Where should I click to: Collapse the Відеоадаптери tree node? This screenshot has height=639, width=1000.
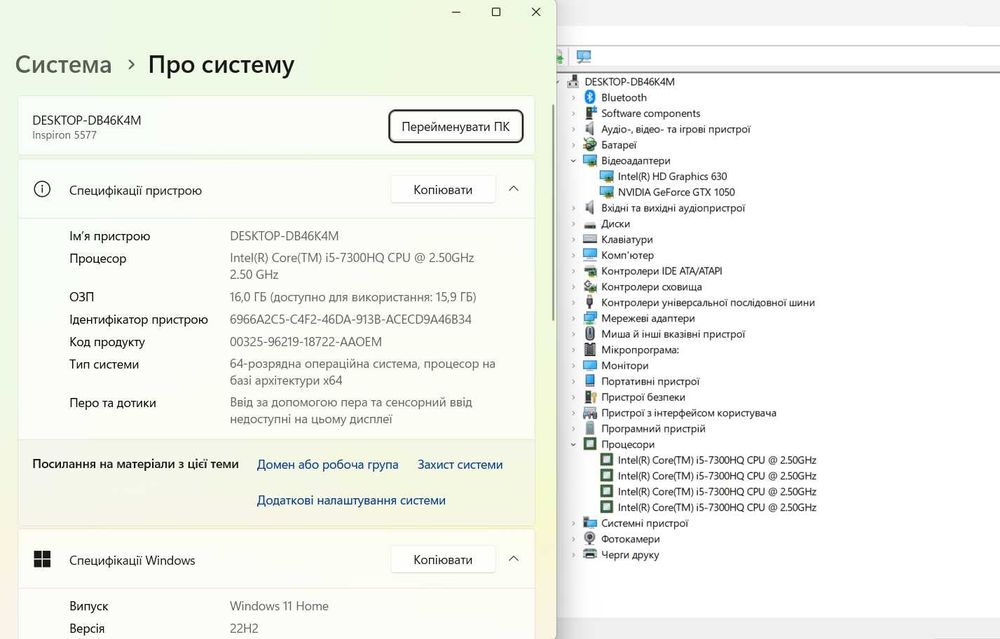point(573,161)
